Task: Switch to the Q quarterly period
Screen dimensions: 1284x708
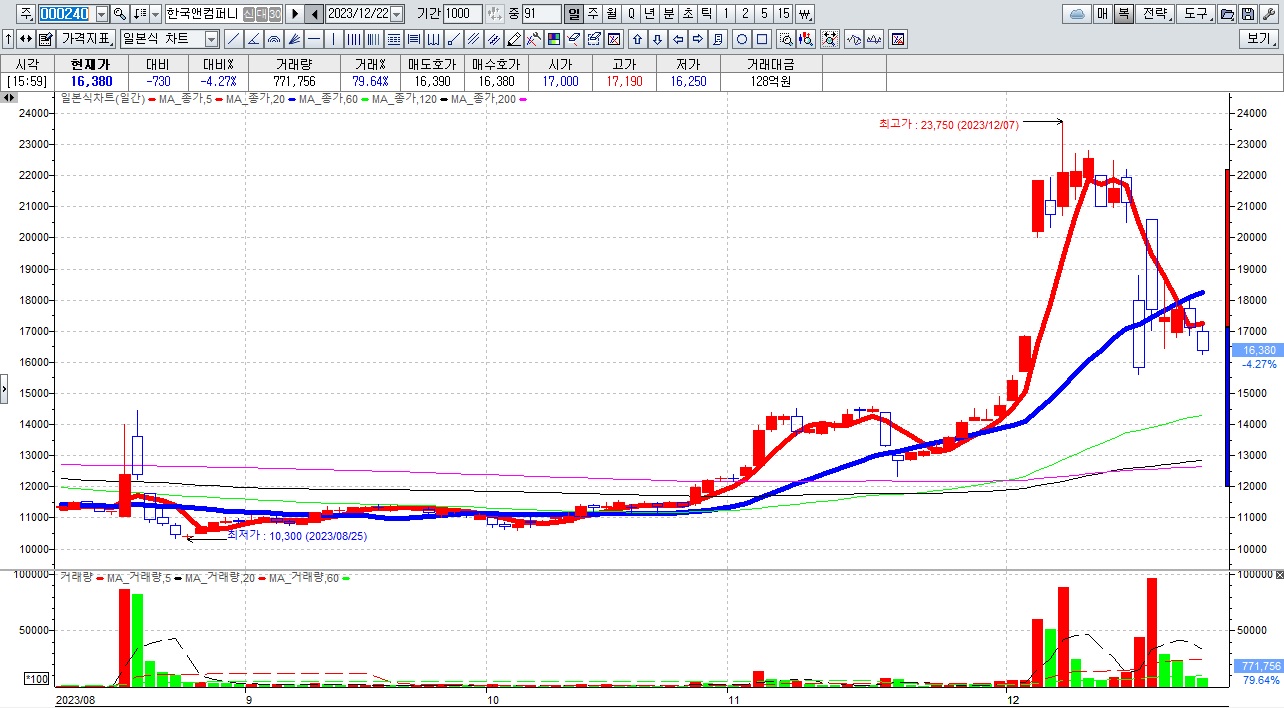Action: [x=631, y=14]
